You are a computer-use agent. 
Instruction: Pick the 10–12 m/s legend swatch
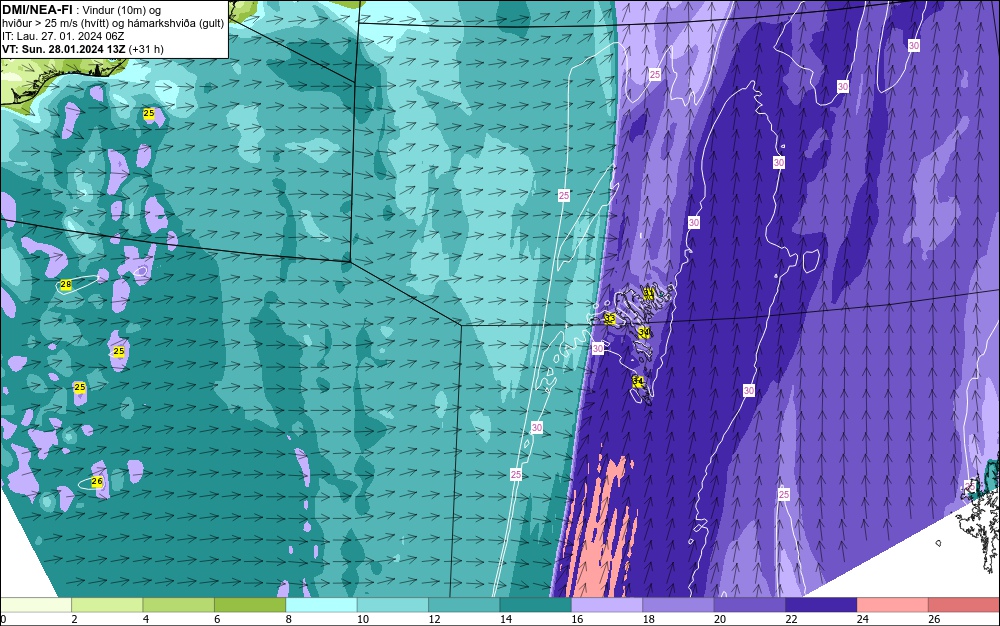tap(393, 605)
